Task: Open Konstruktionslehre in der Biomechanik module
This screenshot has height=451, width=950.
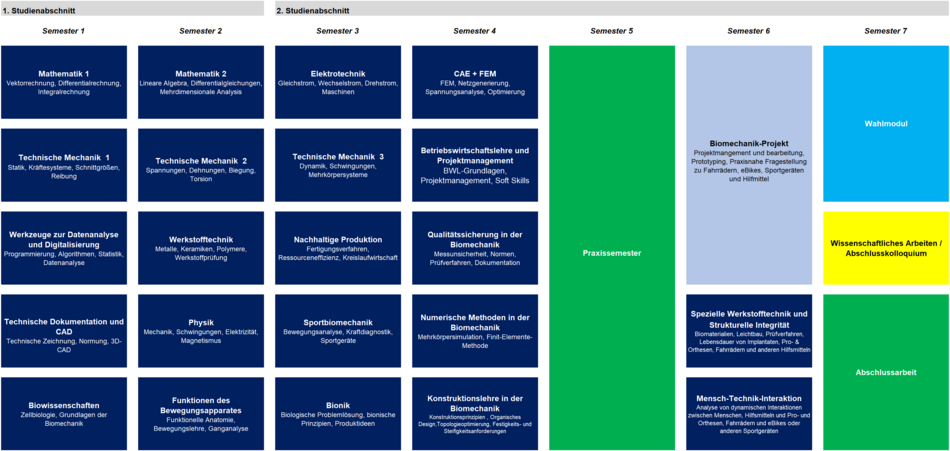Action: (x=474, y=413)
